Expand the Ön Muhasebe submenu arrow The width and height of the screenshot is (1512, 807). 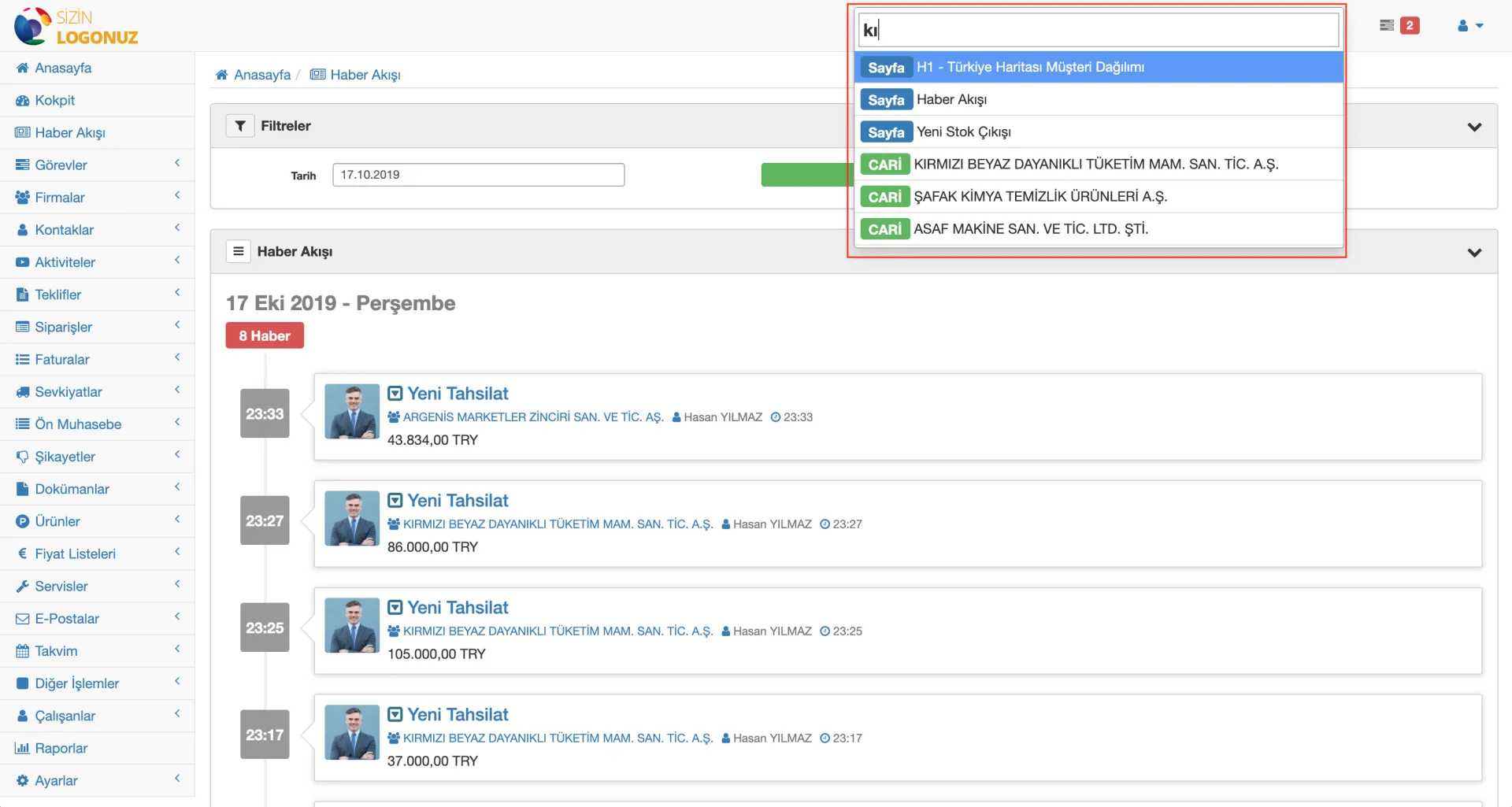coord(177,422)
